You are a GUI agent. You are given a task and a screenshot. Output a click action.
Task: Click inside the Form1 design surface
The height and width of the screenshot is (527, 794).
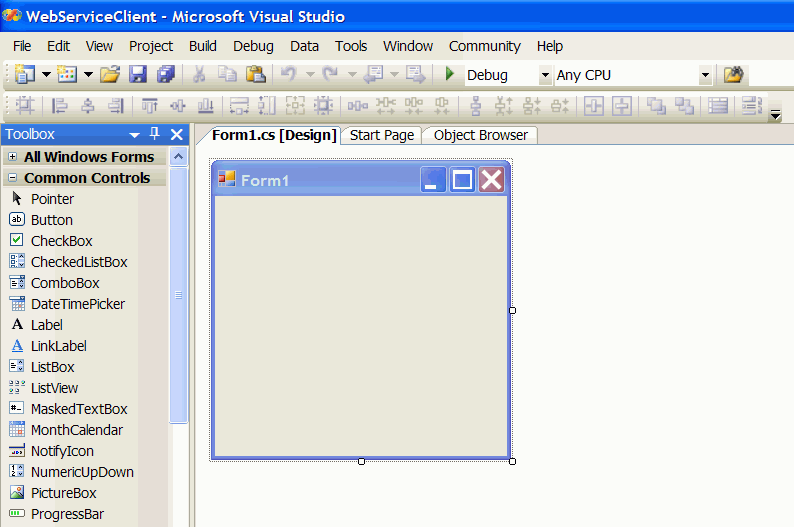pyautogui.click(x=361, y=326)
